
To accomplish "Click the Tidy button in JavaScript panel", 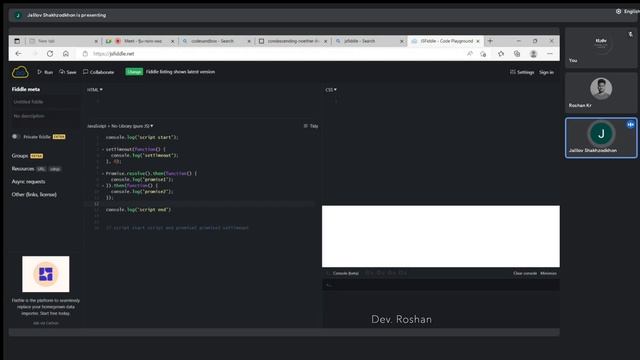I will pos(311,126).
